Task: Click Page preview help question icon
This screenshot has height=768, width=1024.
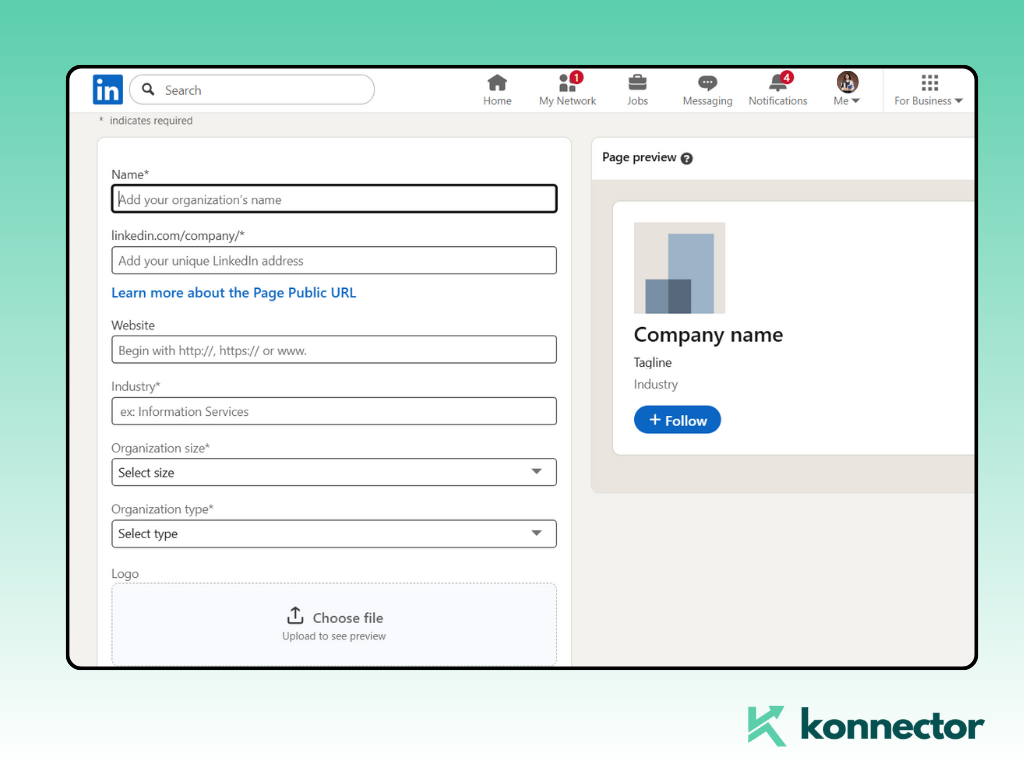Action: (x=686, y=158)
